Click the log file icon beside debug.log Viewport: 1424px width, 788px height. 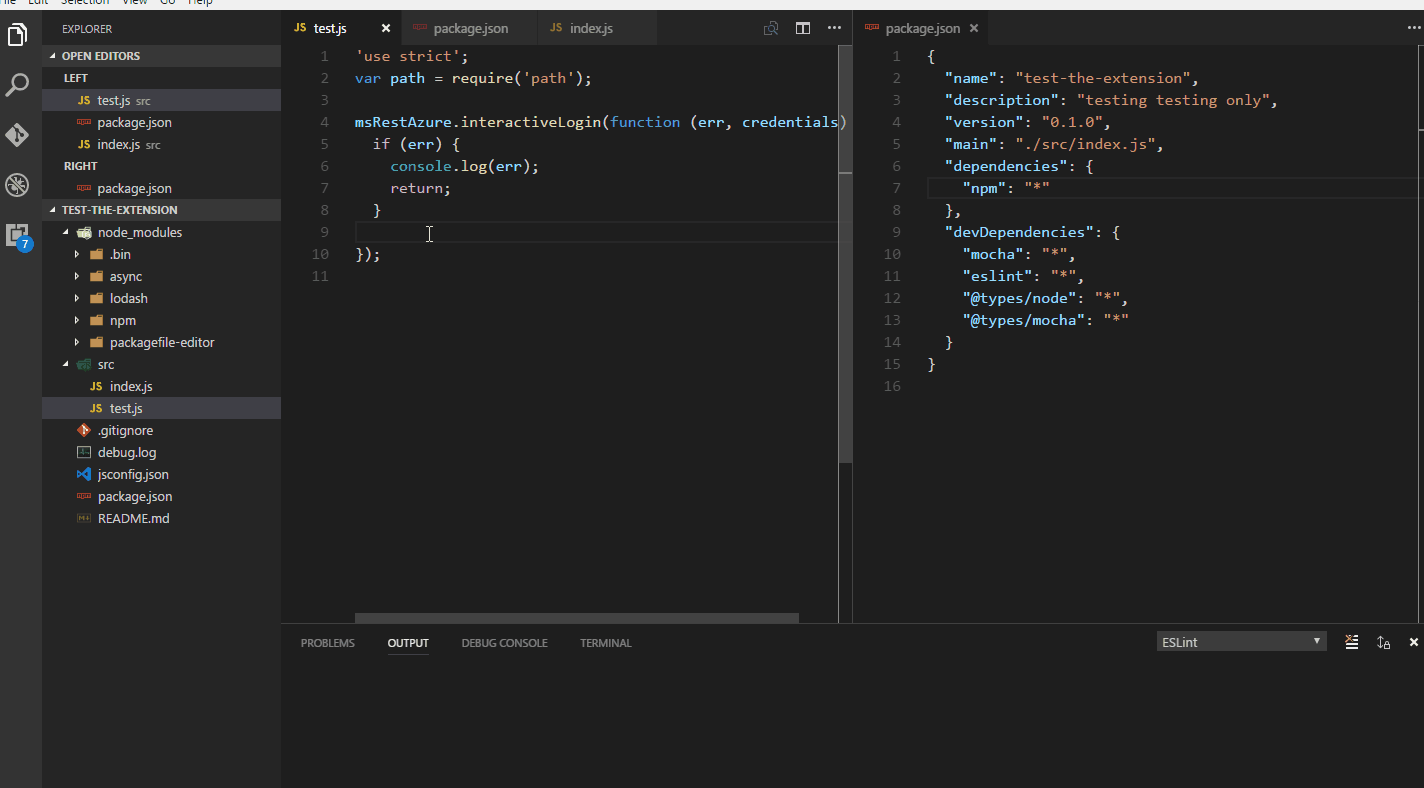[x=84, y=452]
